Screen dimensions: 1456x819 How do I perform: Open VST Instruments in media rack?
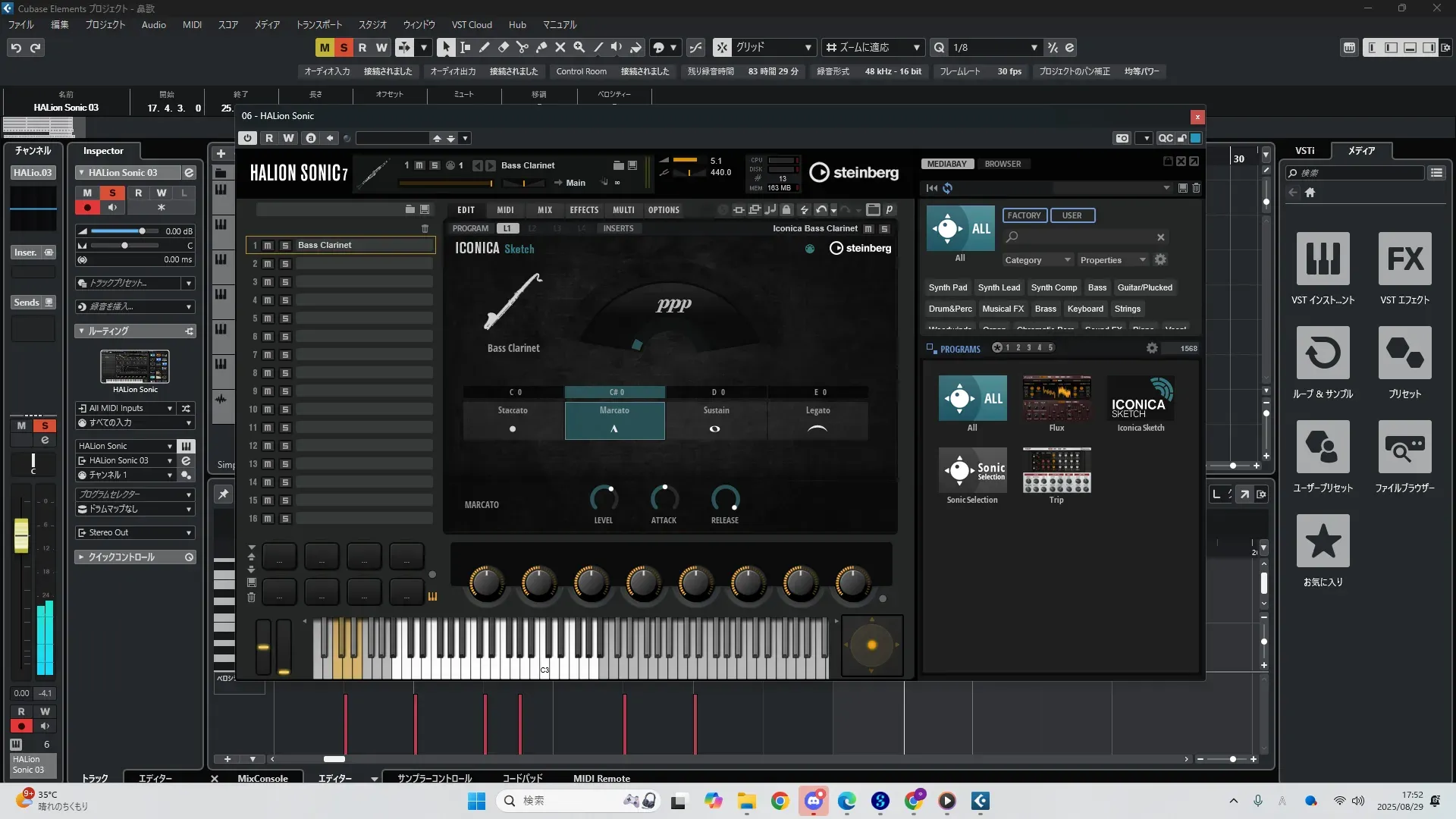coord(1323,259)
